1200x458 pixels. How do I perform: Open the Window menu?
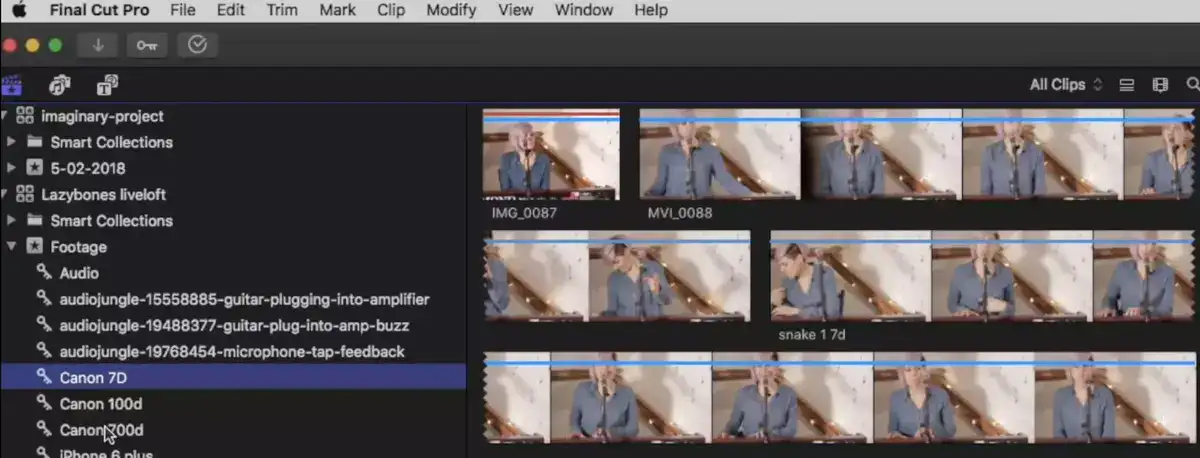[584, 11]
